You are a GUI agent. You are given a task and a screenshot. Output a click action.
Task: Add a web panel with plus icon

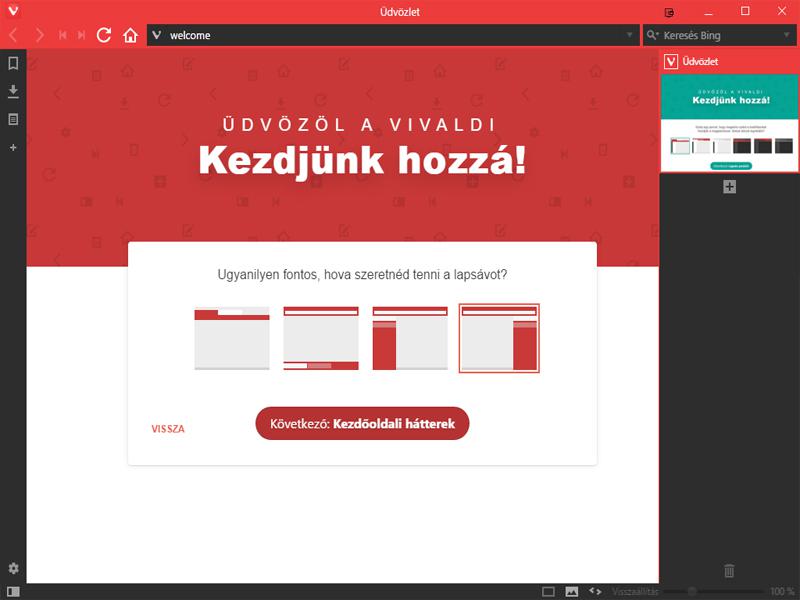click(13, 147)
